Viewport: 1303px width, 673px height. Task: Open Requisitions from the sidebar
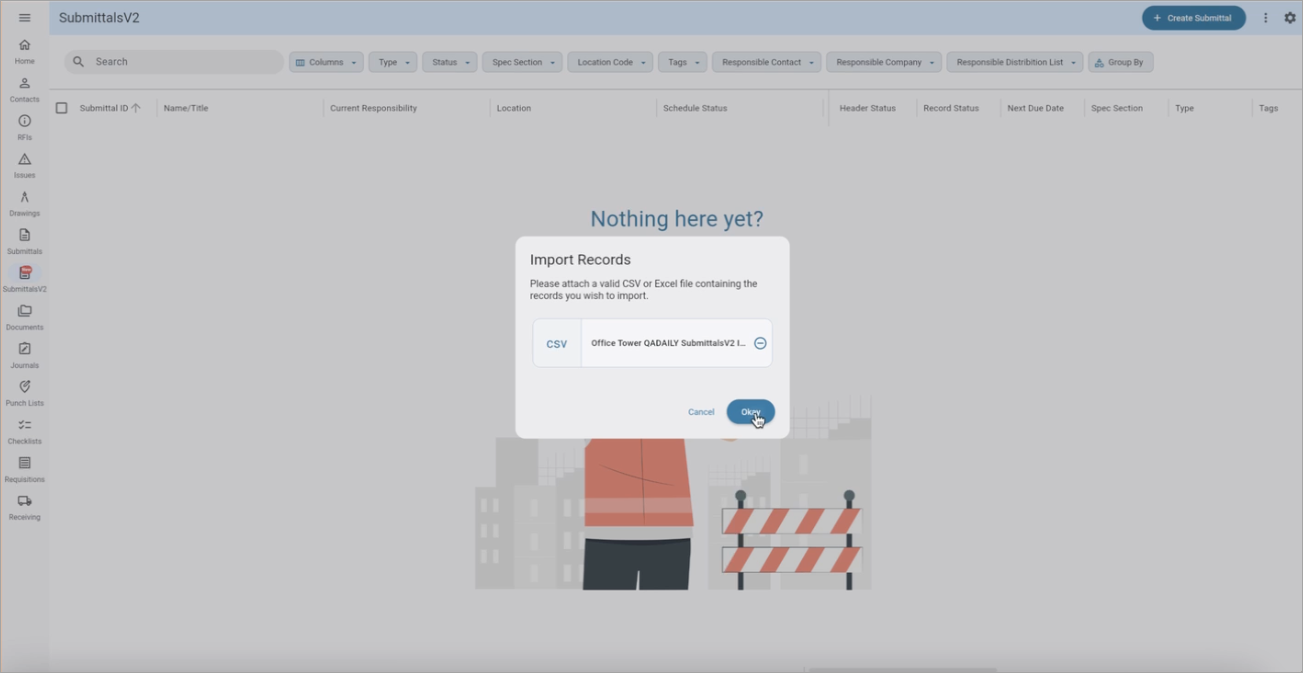25,469
